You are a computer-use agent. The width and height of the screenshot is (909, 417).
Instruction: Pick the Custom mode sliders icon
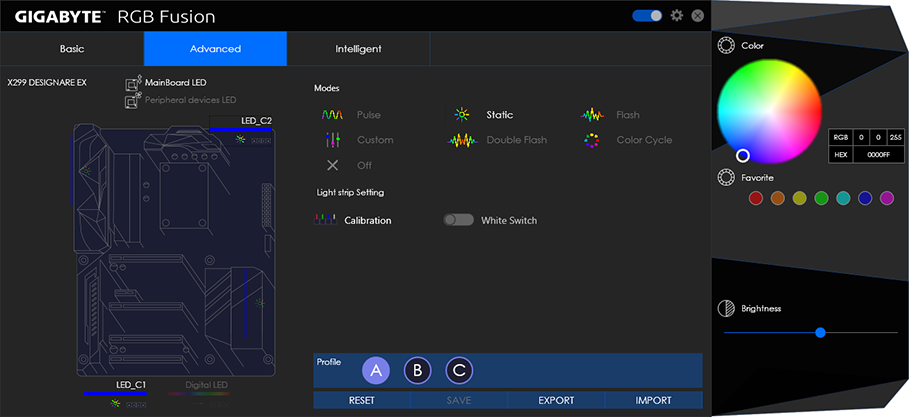pos(333,140)
